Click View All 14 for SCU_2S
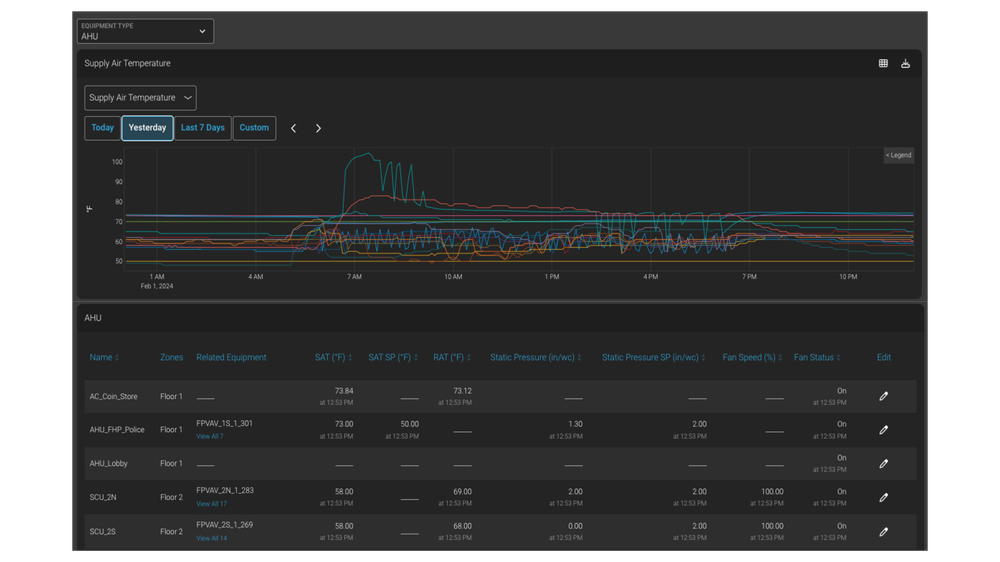The width and height of the screenshot is (1000, 562). click(x=211, y=538)
